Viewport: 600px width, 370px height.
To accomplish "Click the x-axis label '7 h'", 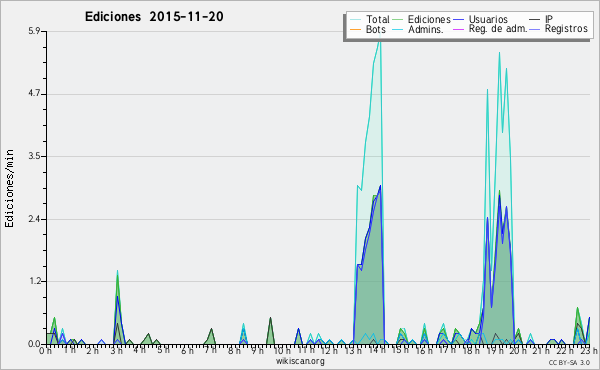I will coord(210,350).
